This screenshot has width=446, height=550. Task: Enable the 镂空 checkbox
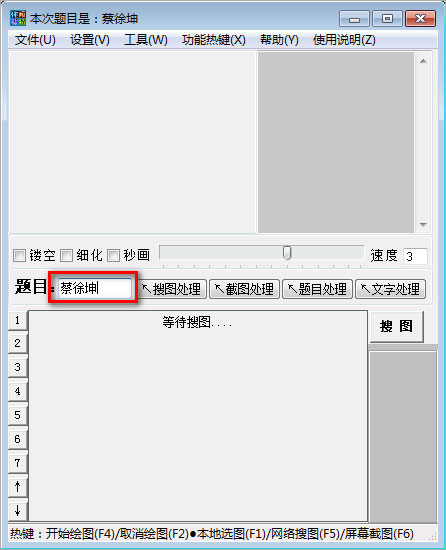coord(19,255)
